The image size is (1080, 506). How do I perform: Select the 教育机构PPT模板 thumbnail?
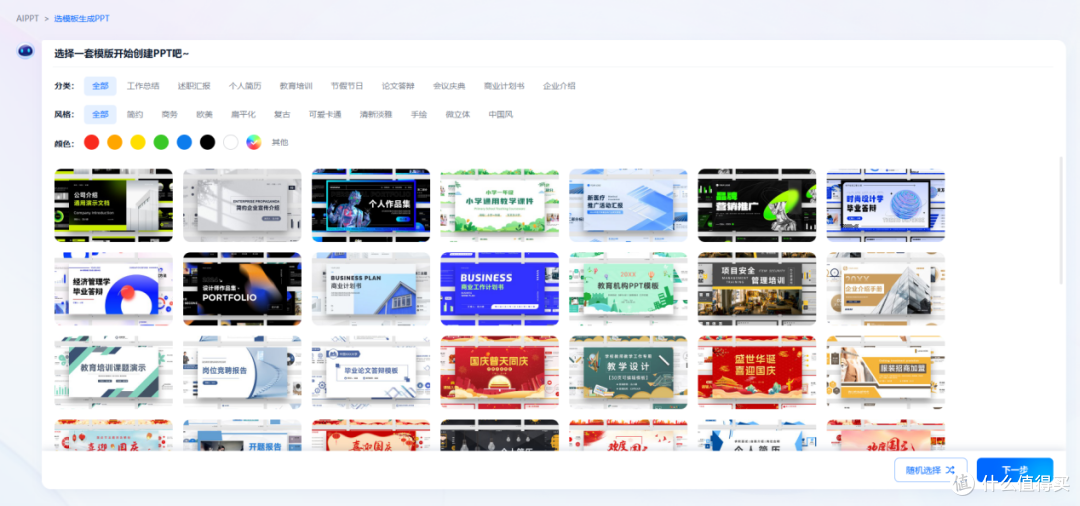628,288
